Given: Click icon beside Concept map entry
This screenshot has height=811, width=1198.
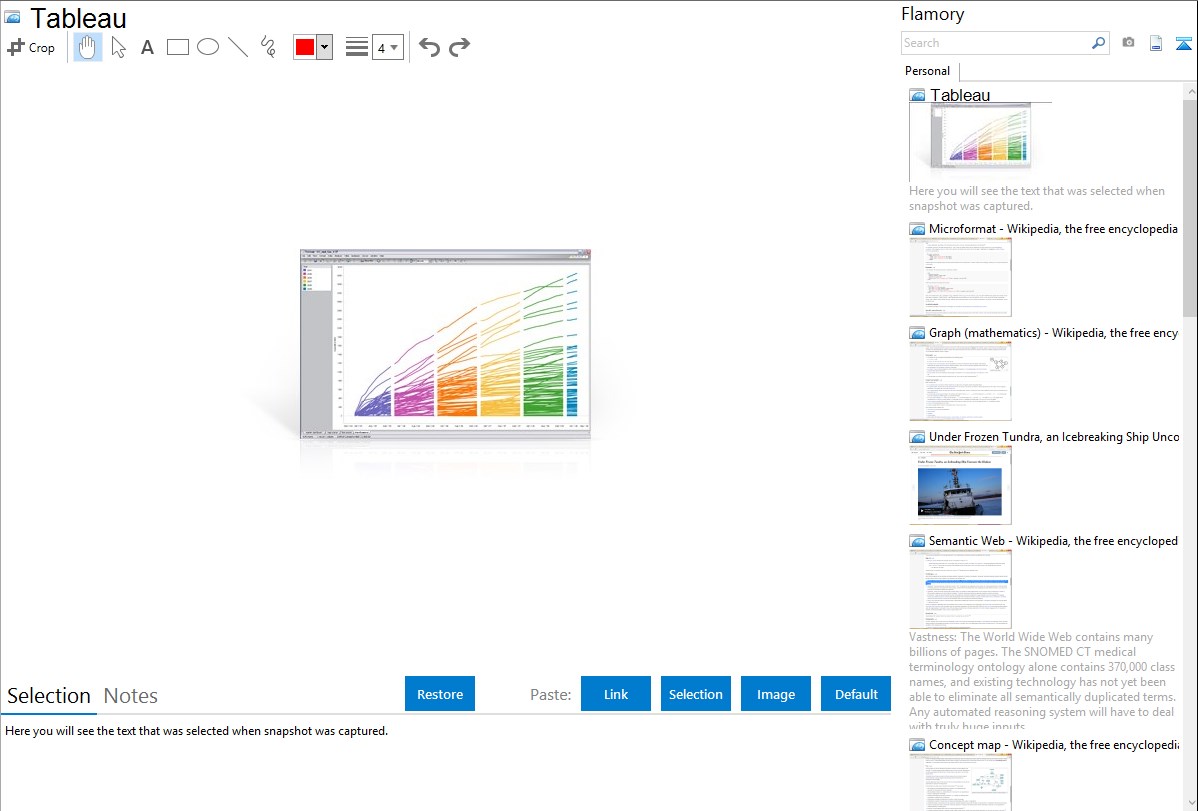Looking at the screenshot, I should click(x=917, y=744).
